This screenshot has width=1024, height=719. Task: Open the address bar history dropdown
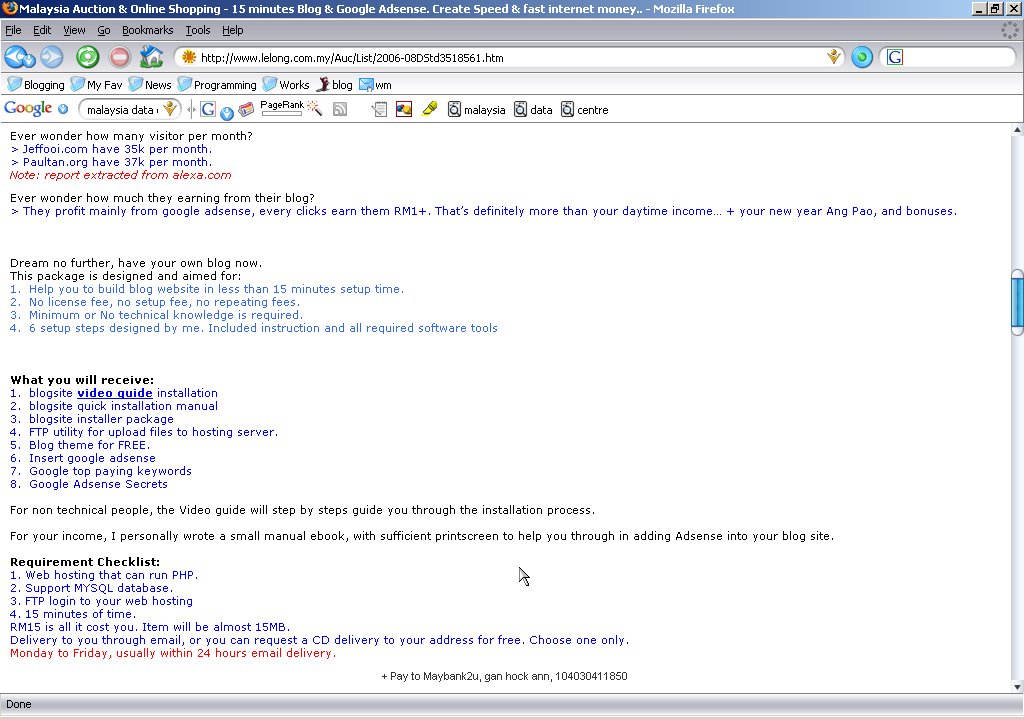pos(833,57)
